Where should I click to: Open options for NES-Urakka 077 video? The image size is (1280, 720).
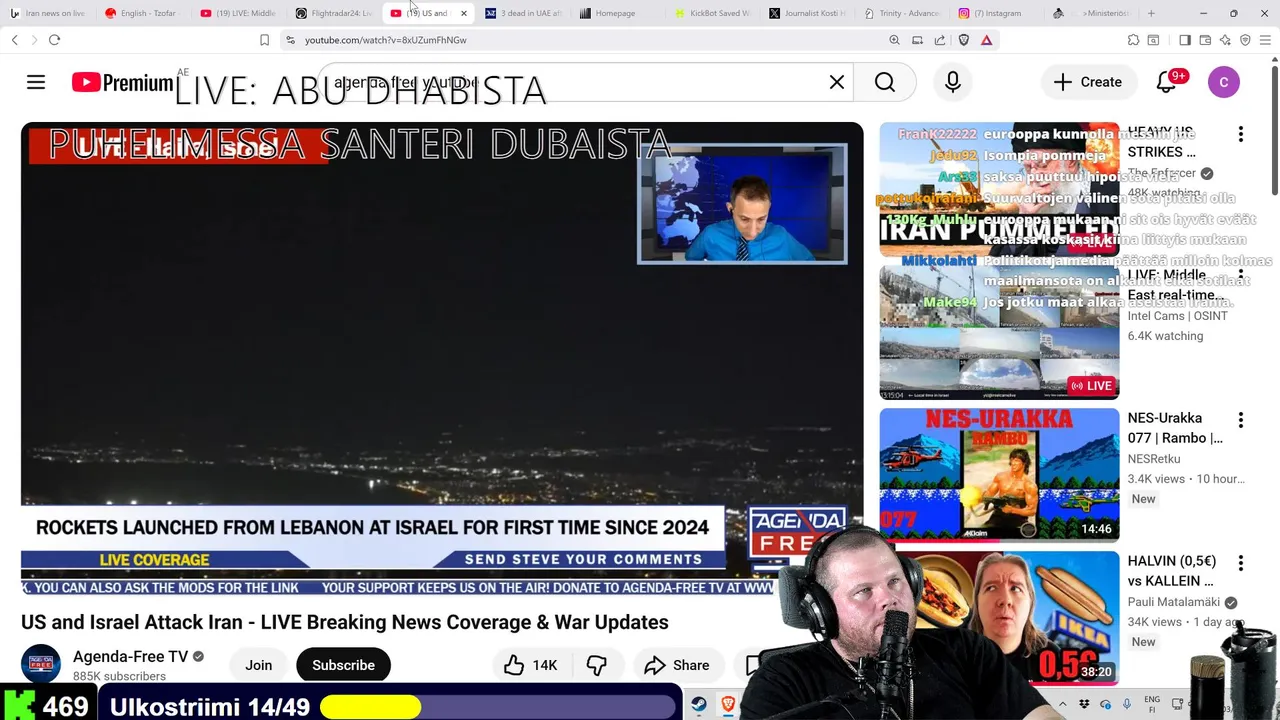(x=1241, y=420)
